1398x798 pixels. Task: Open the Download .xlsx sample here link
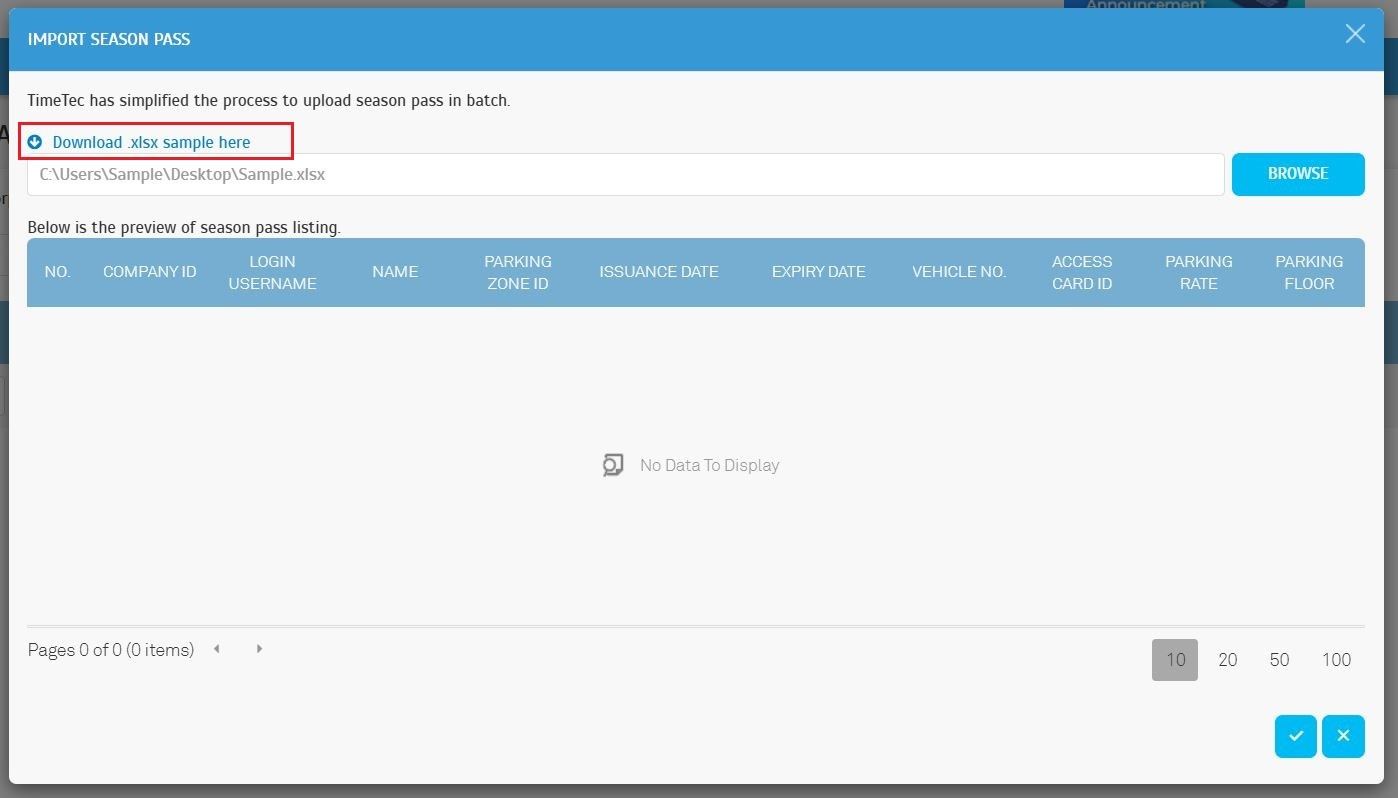click(x=151, y=142)
